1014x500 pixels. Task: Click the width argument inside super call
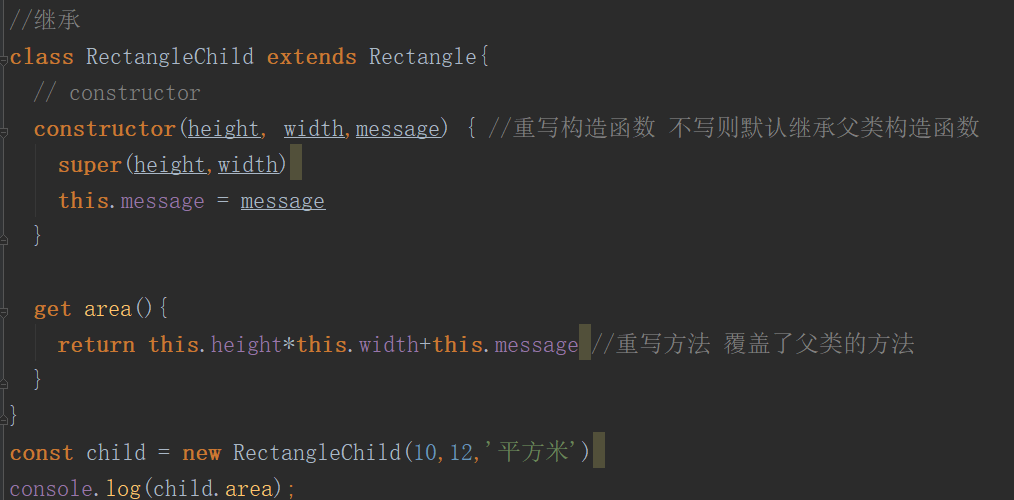247,165
